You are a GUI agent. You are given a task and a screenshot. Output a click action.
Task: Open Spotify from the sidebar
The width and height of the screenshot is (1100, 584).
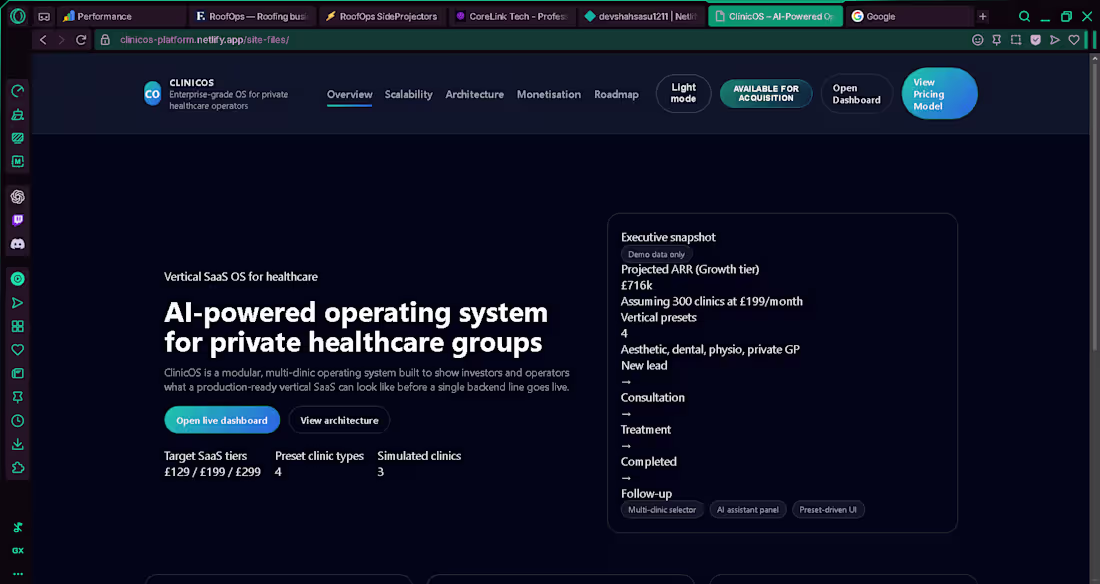[x=17, y=279]
